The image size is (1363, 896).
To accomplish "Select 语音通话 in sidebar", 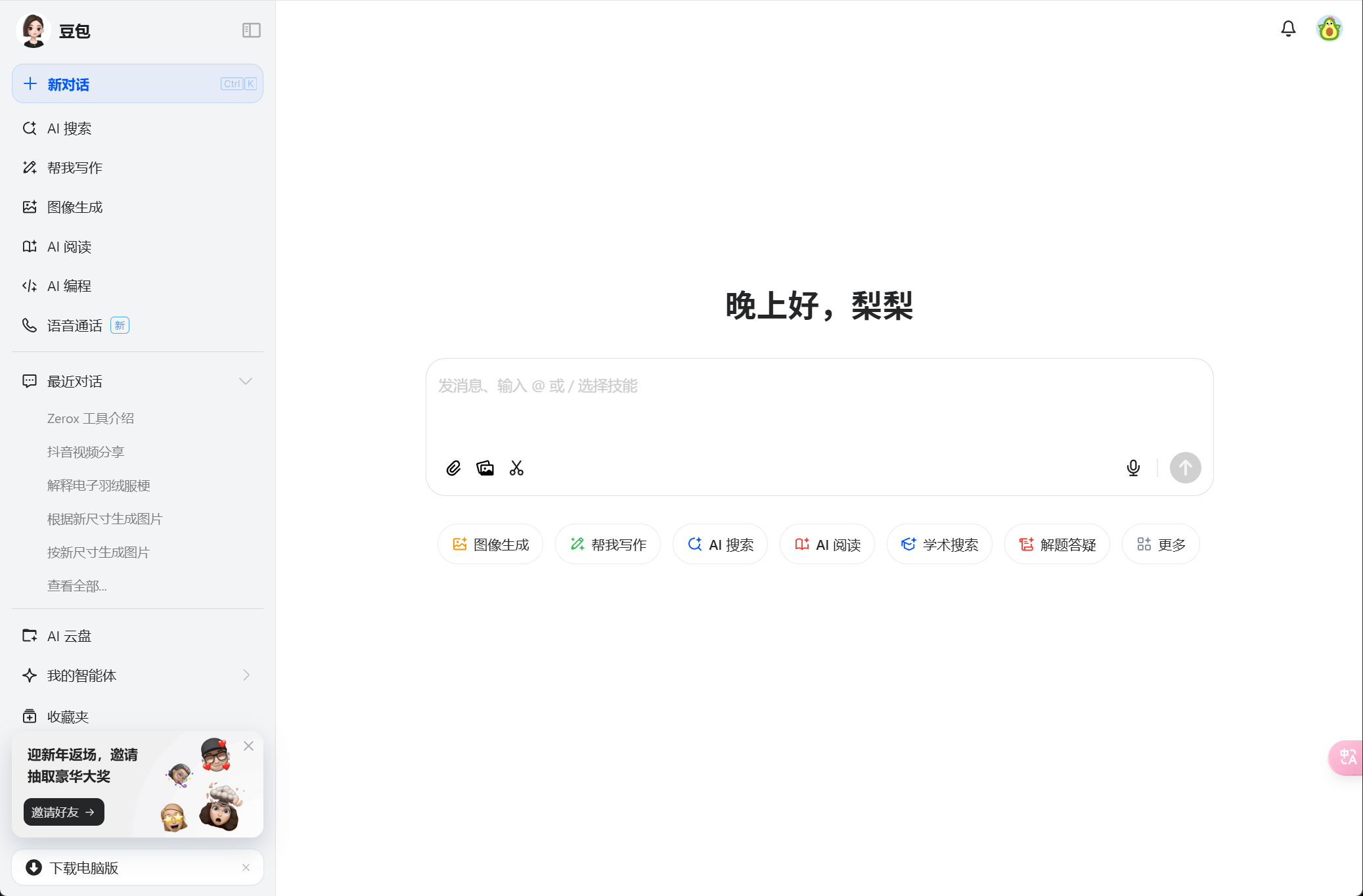I will [x=74, y=325].
